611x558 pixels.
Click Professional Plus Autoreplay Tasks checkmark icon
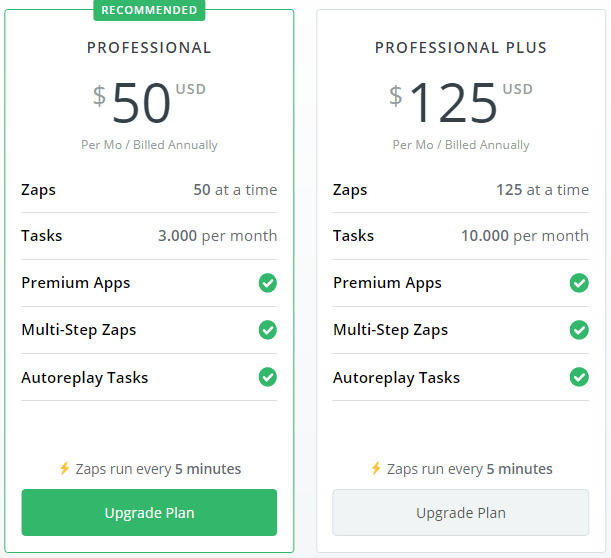coord(579,377)
